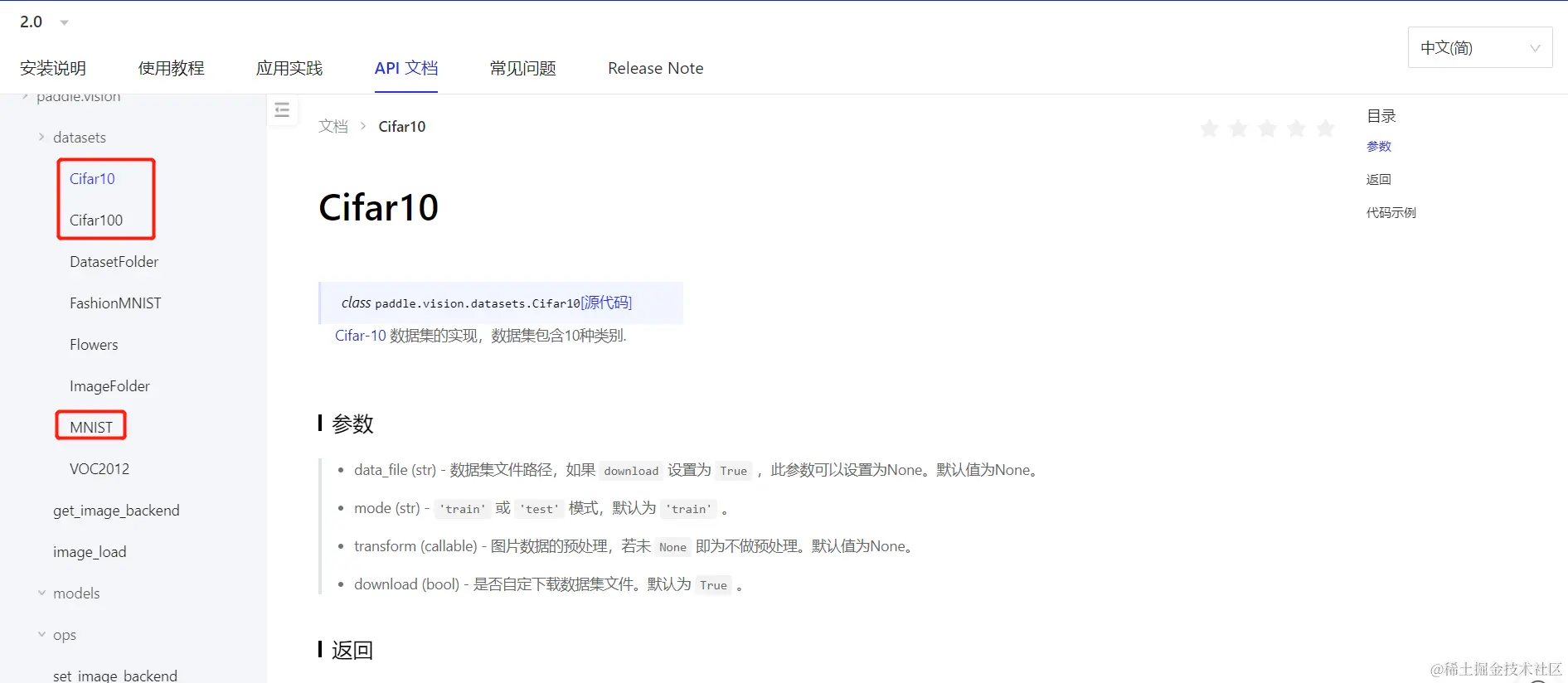Click the mode (str) parameter text
Viewport: 1568px width, 683px height.
[387, 508]
